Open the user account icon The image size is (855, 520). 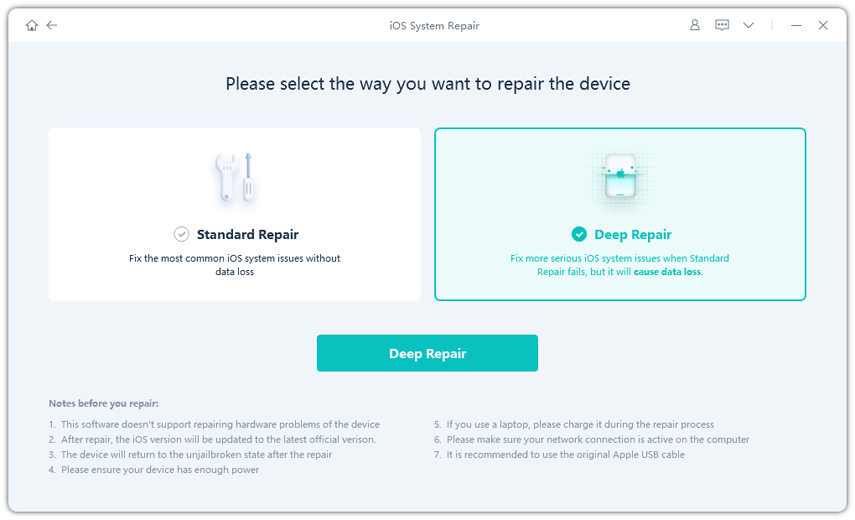695,25
